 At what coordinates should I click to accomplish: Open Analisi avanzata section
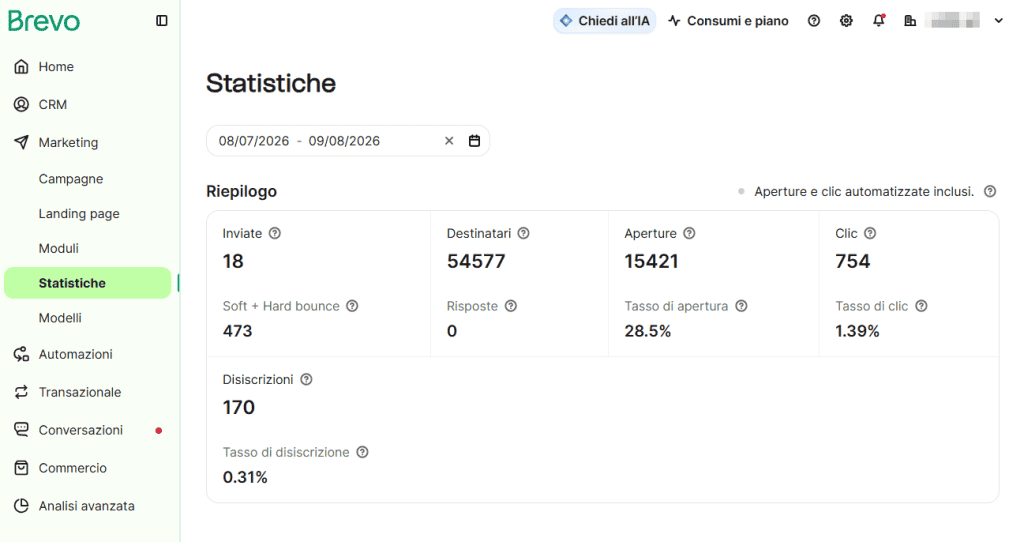coord(88,505)
